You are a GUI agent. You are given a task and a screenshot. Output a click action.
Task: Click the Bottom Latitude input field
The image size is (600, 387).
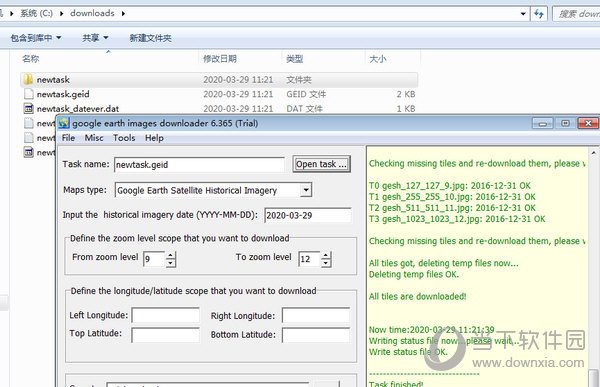[316, 335]
